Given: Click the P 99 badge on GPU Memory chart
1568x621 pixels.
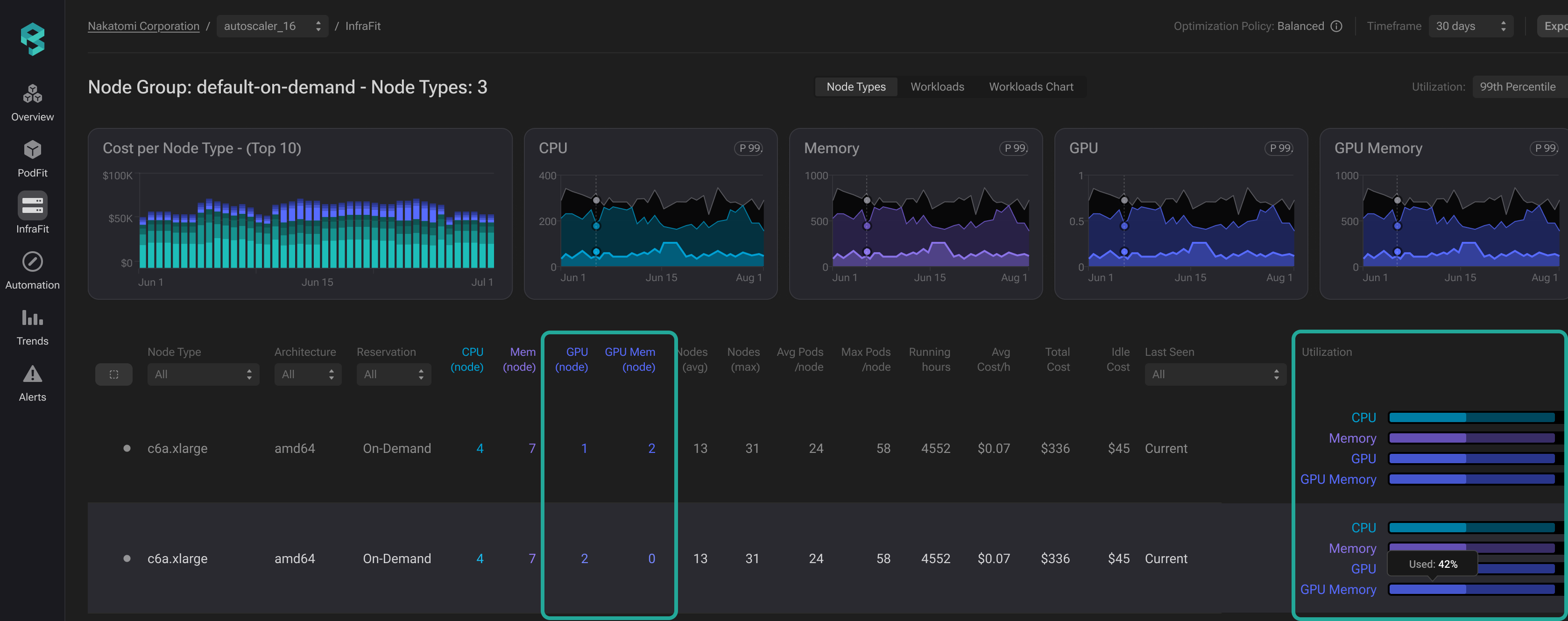Looking at the screenshot, I should click(1545, 148).
